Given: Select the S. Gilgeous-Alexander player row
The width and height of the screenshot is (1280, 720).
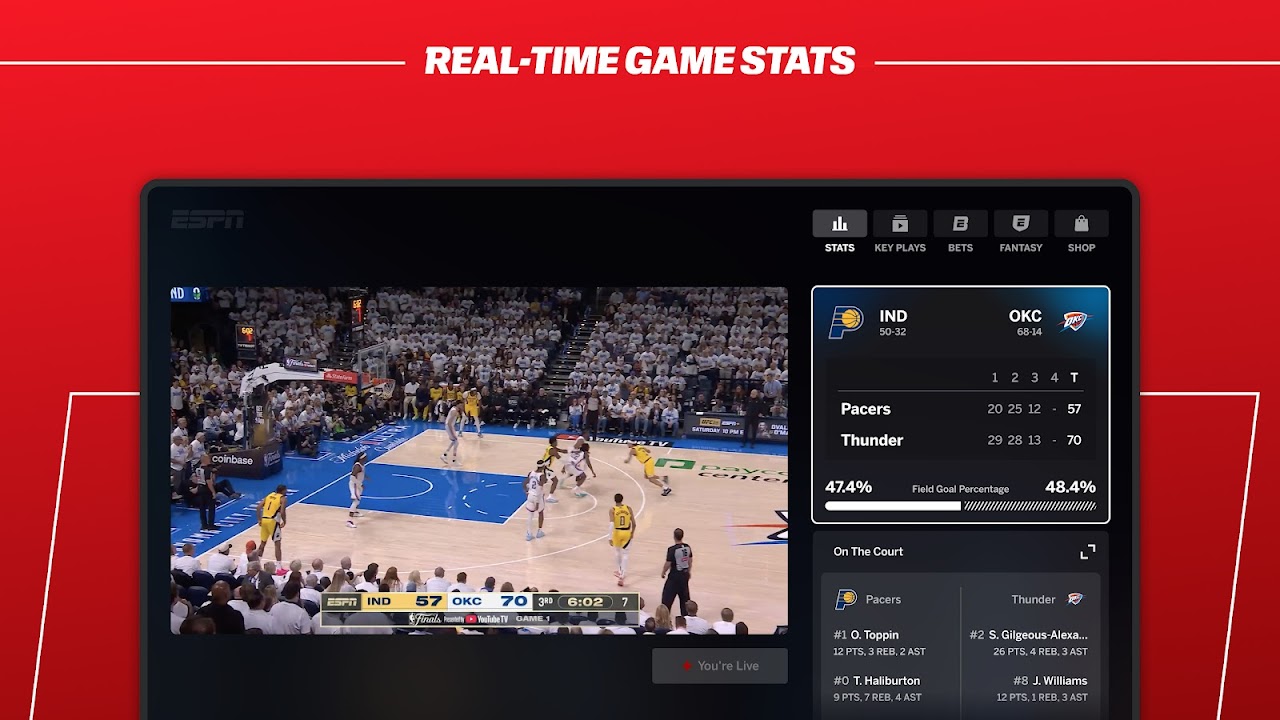Looking at the screenshot, I should [1027, 643].
